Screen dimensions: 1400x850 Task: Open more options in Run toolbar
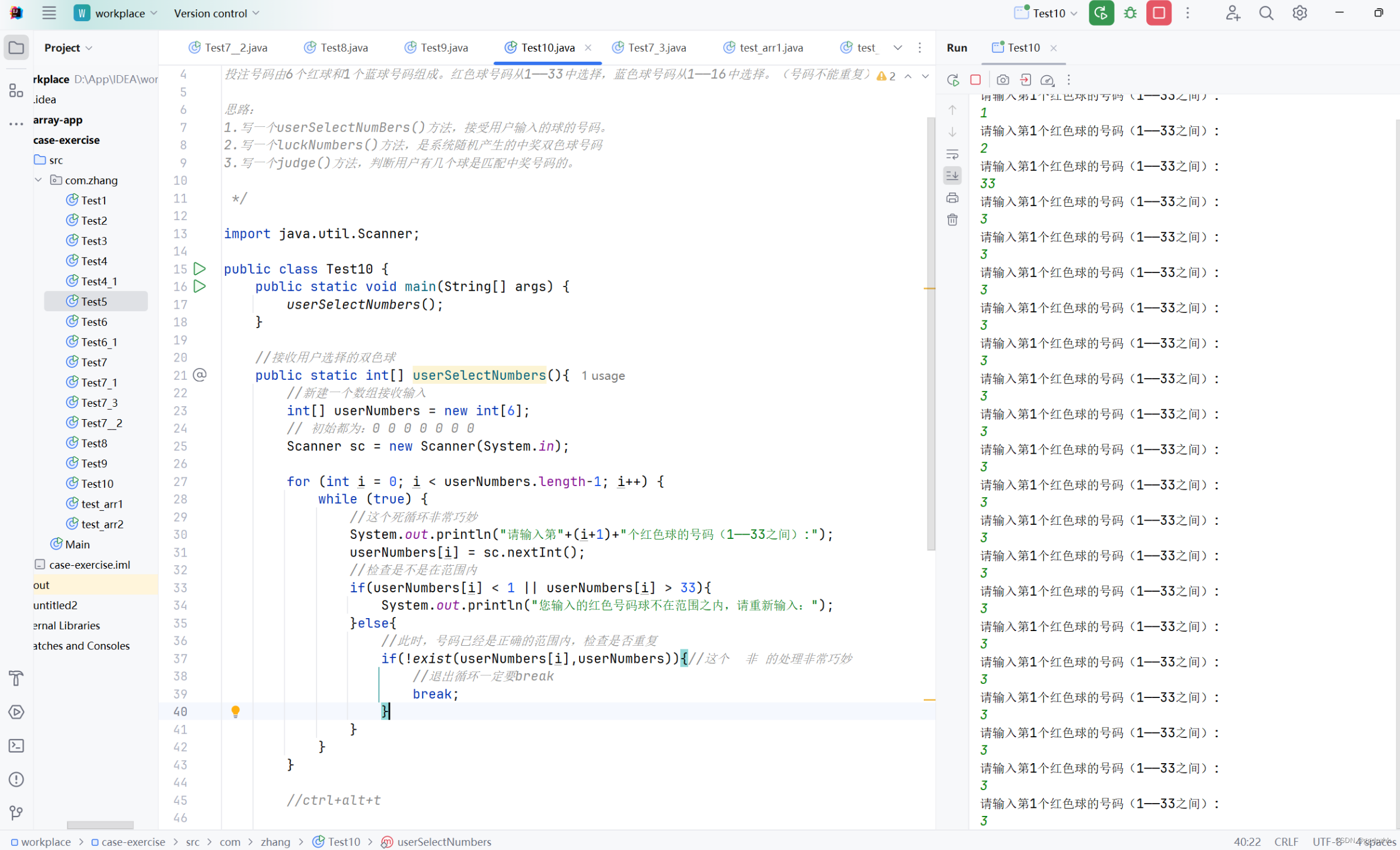(x=1069, y=80)
